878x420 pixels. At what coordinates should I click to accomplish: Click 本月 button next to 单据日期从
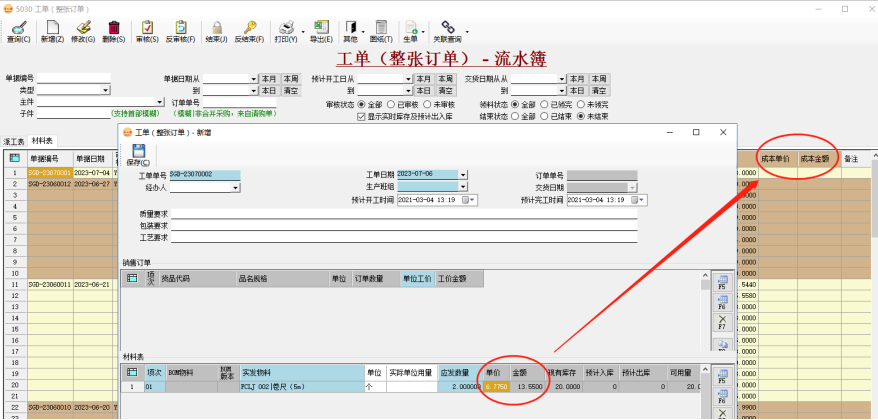pos(269,79)
